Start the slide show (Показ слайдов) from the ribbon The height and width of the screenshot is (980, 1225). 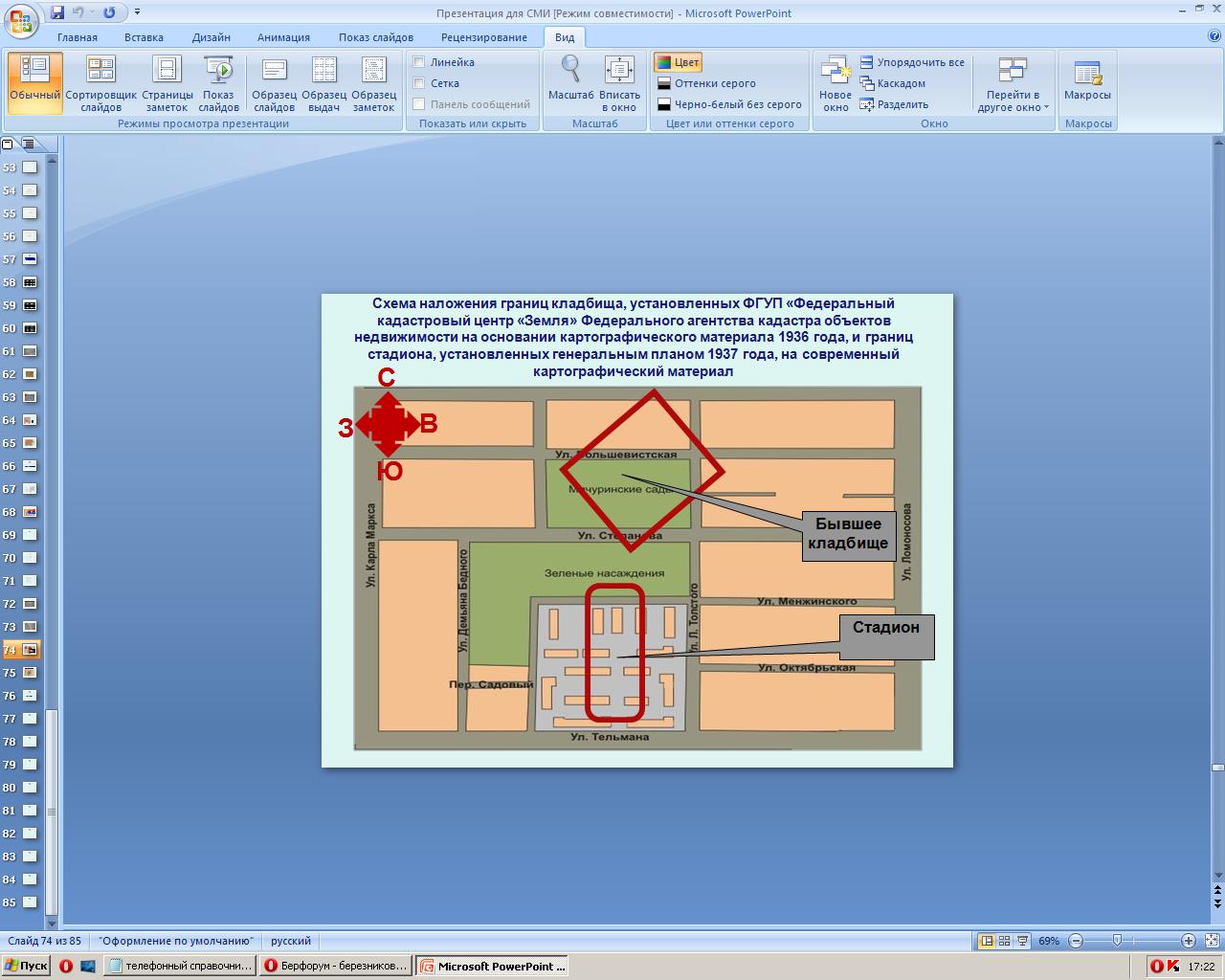point(218,83)
